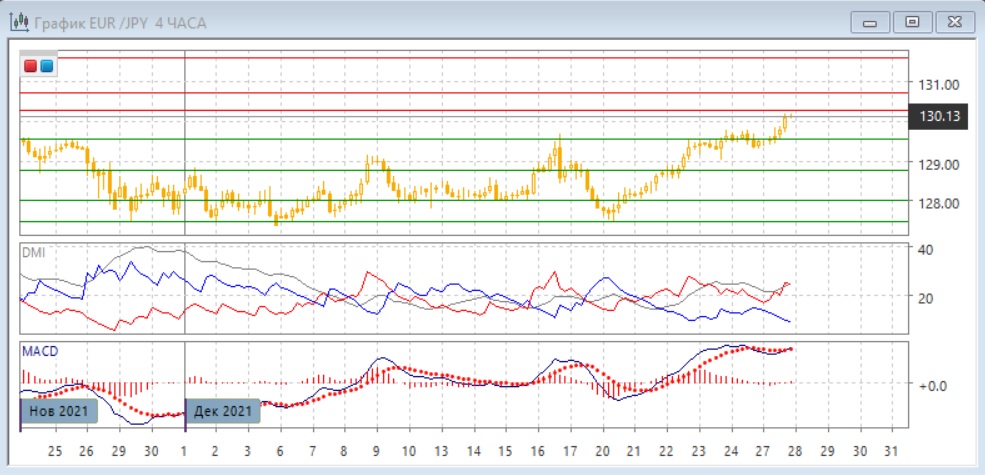Select the MACD indicator label
Image resolution: width=985 pixels, height=475 pixels.
click(38, 351)
